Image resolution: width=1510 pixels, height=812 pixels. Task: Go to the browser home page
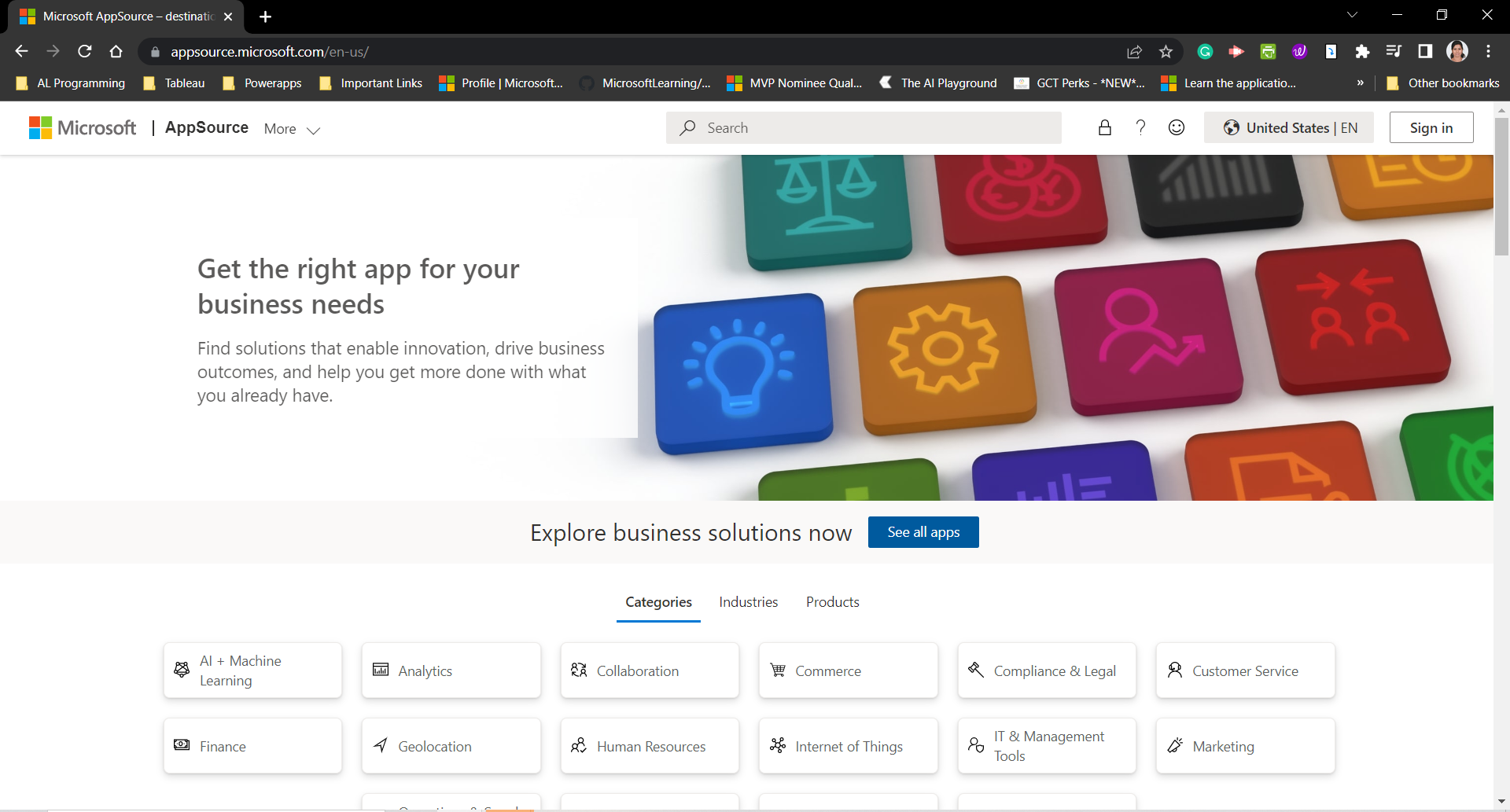click(116, 51)
